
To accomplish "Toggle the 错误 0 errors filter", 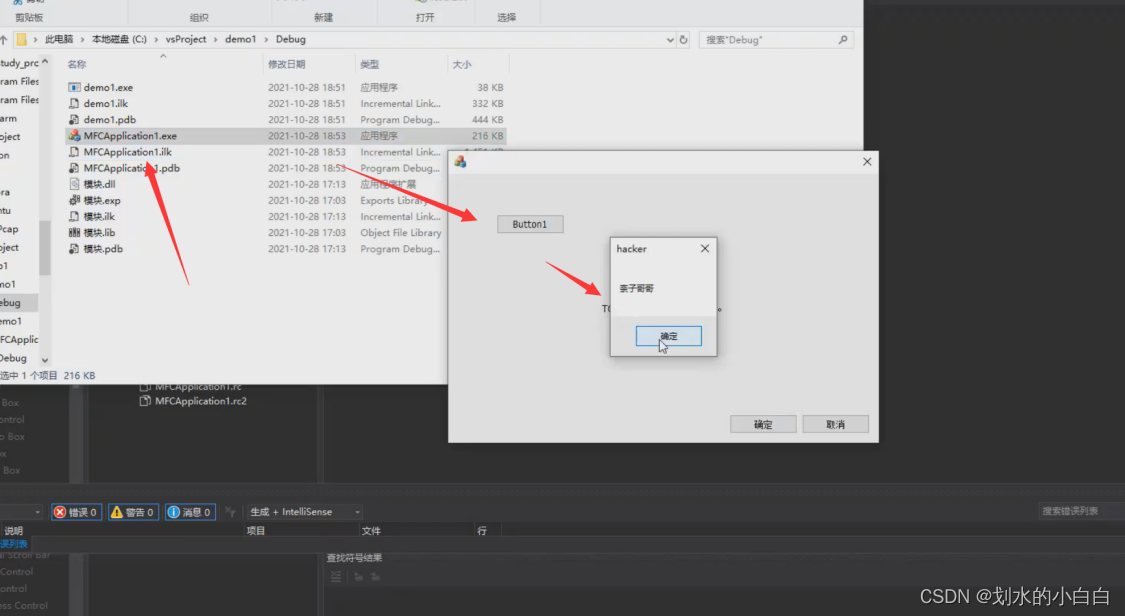I will tap(76, 512).
